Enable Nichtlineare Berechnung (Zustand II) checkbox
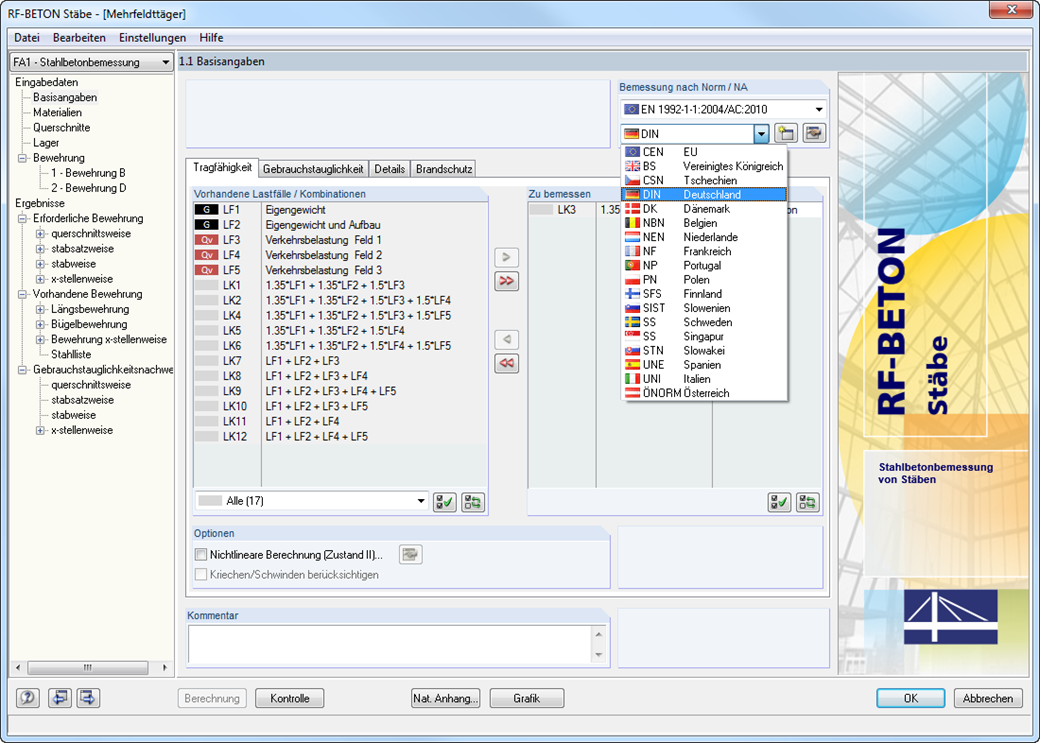Screen dimensions: 1040x743 click(x=201, y=555)
